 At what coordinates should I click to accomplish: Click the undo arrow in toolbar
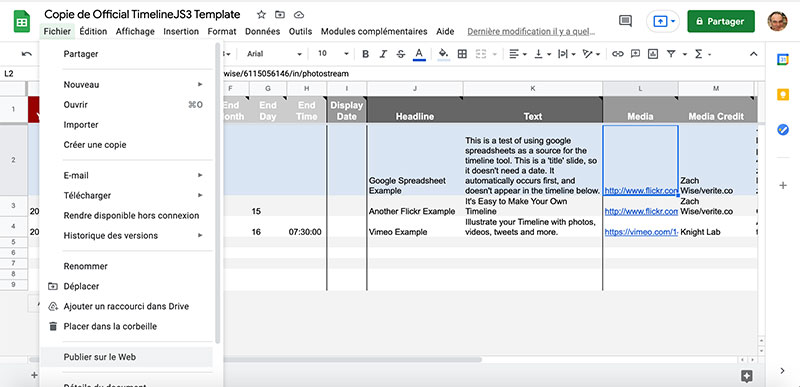(27, 54)
